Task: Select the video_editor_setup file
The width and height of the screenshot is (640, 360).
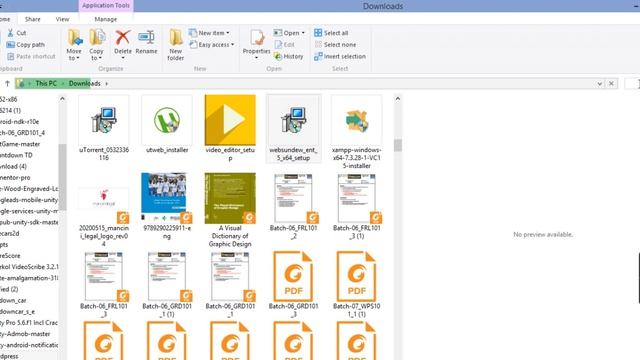Action: 230,129
